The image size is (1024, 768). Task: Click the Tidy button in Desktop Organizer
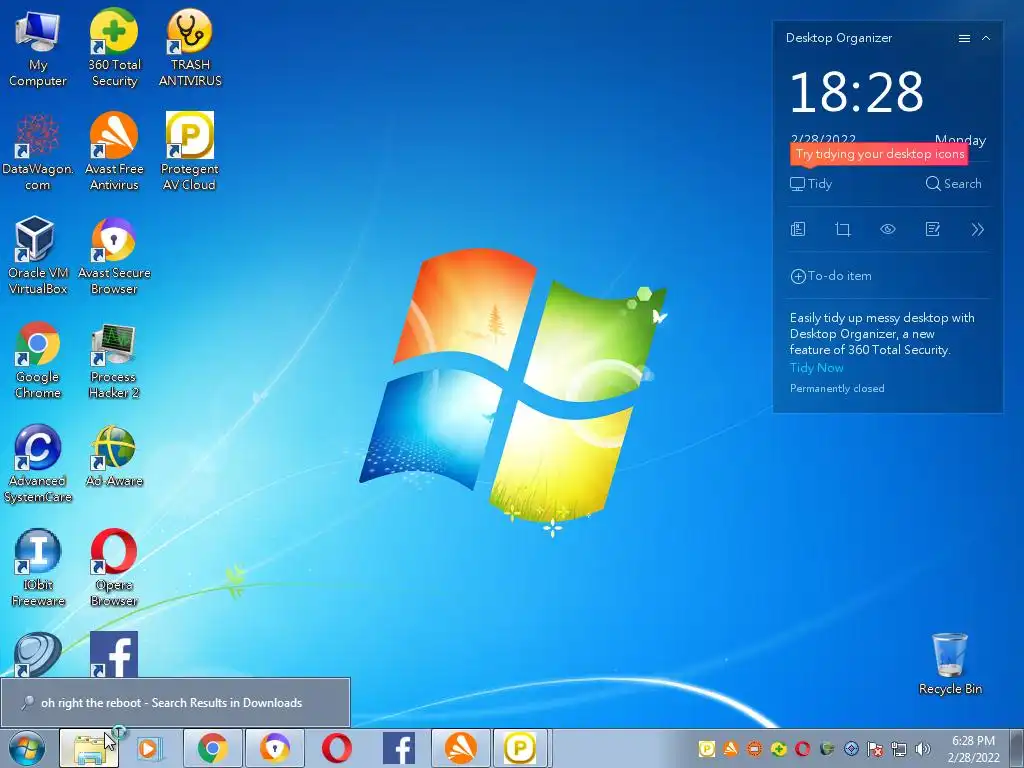coord(811,184)
